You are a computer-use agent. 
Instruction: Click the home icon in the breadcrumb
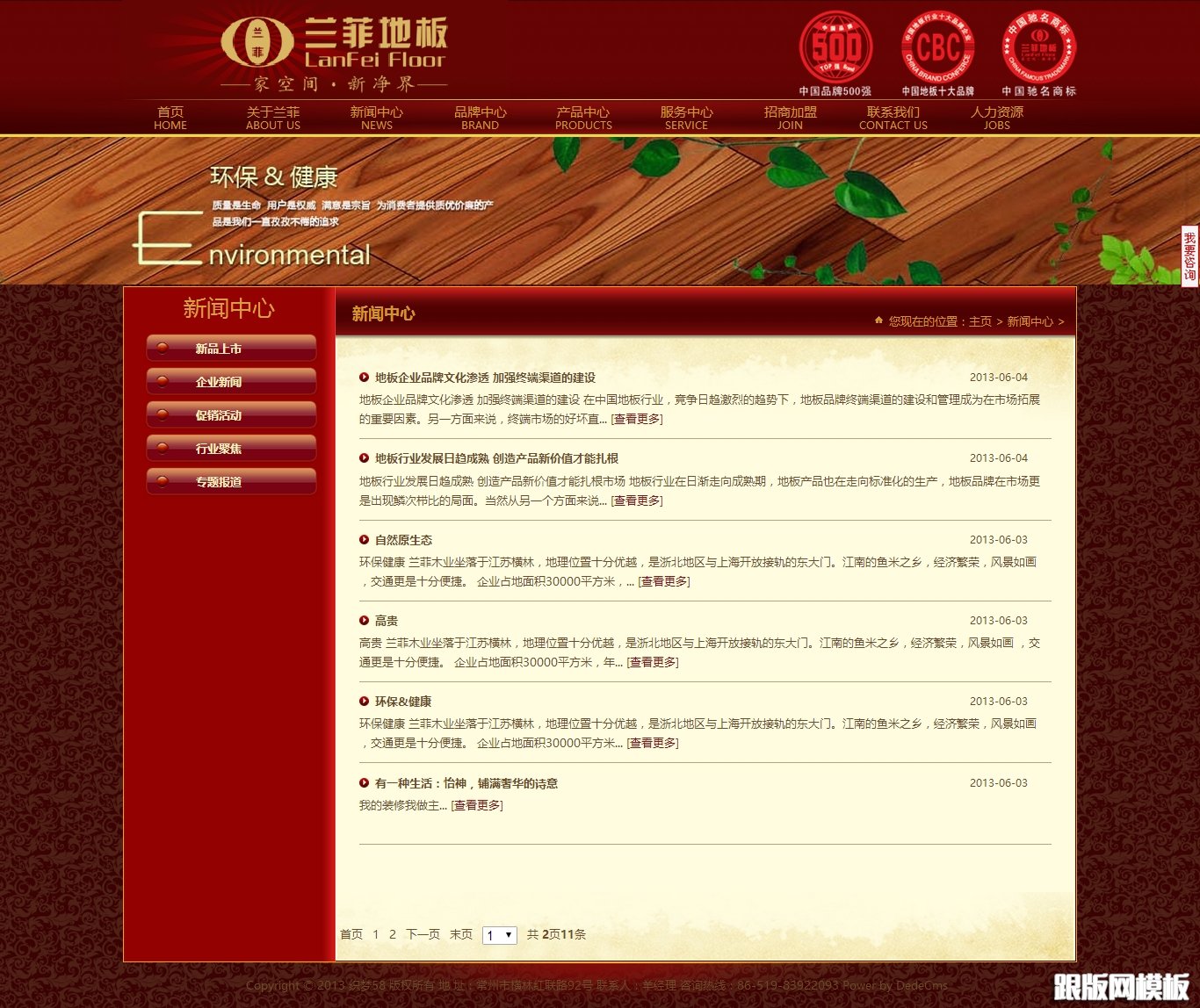click(878, 320)
